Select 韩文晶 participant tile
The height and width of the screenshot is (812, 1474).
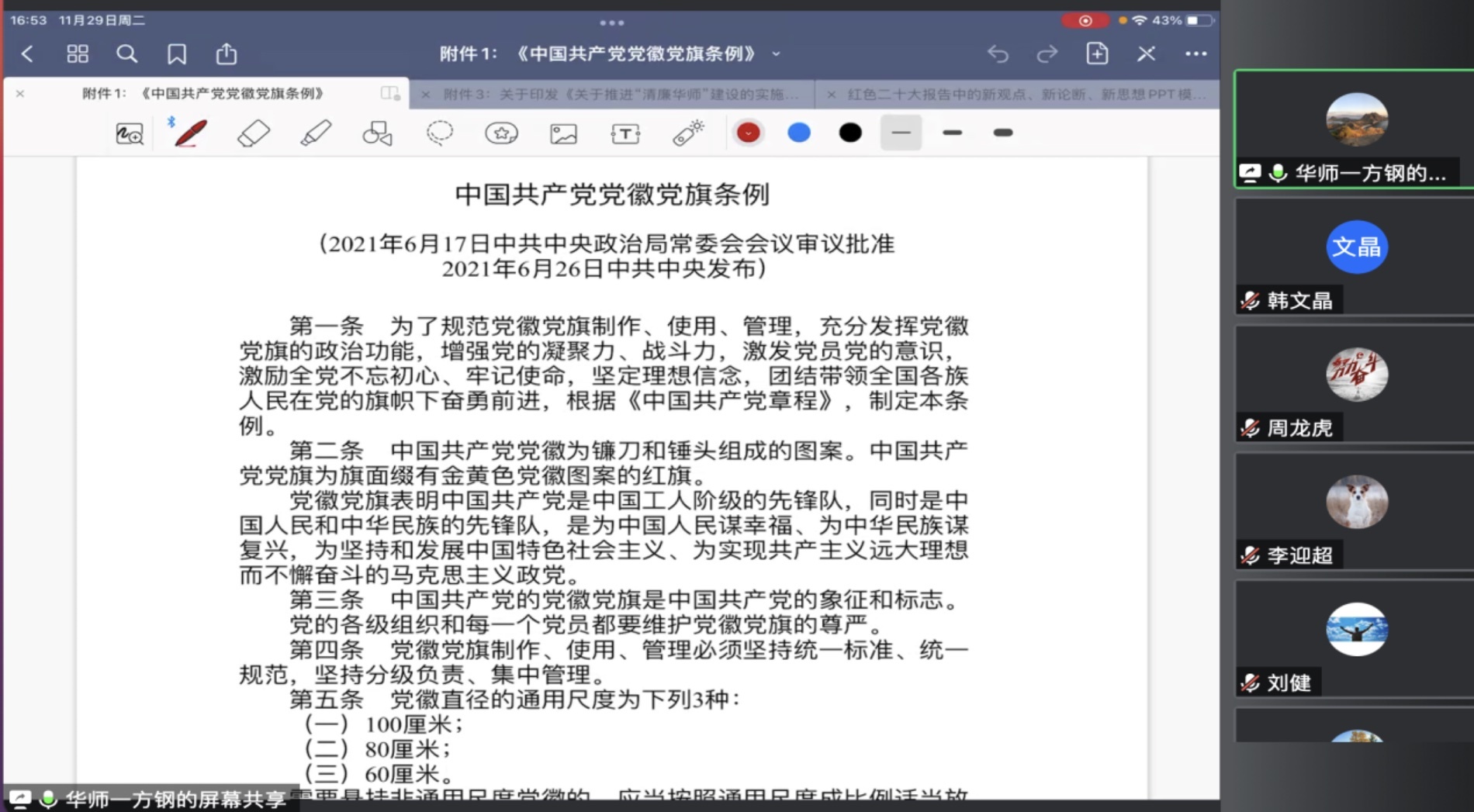(1355, 256)
